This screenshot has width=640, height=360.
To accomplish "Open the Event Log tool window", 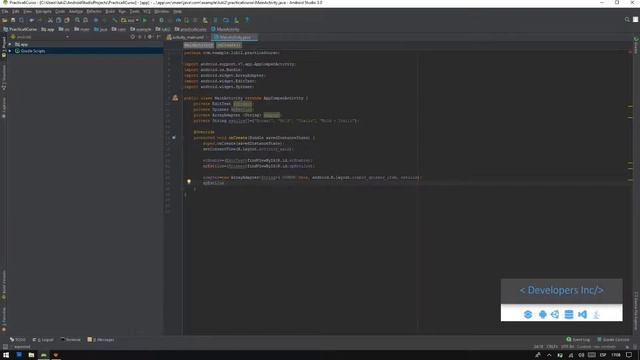I will pyautogui.click(x=578, y=340).
